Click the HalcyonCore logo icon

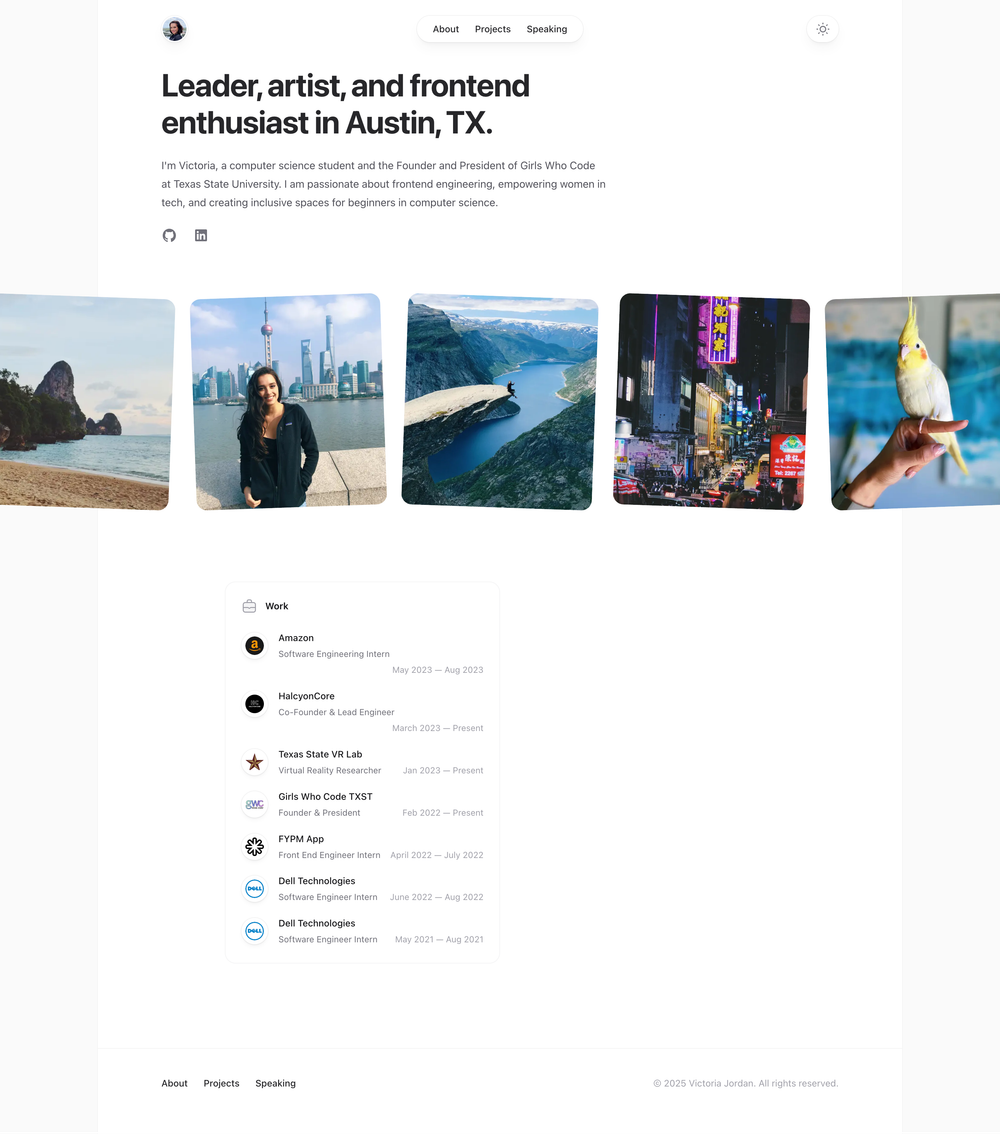[x=255, y=704]
